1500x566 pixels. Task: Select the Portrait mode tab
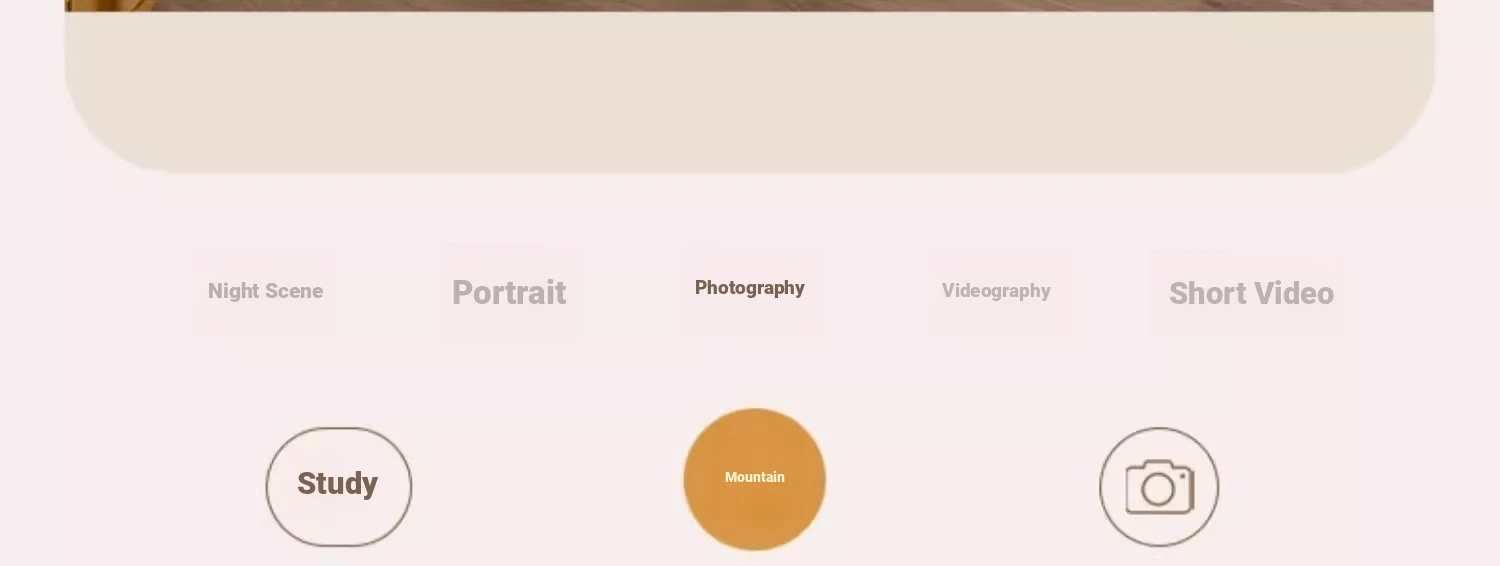click(x=509, y=292)
